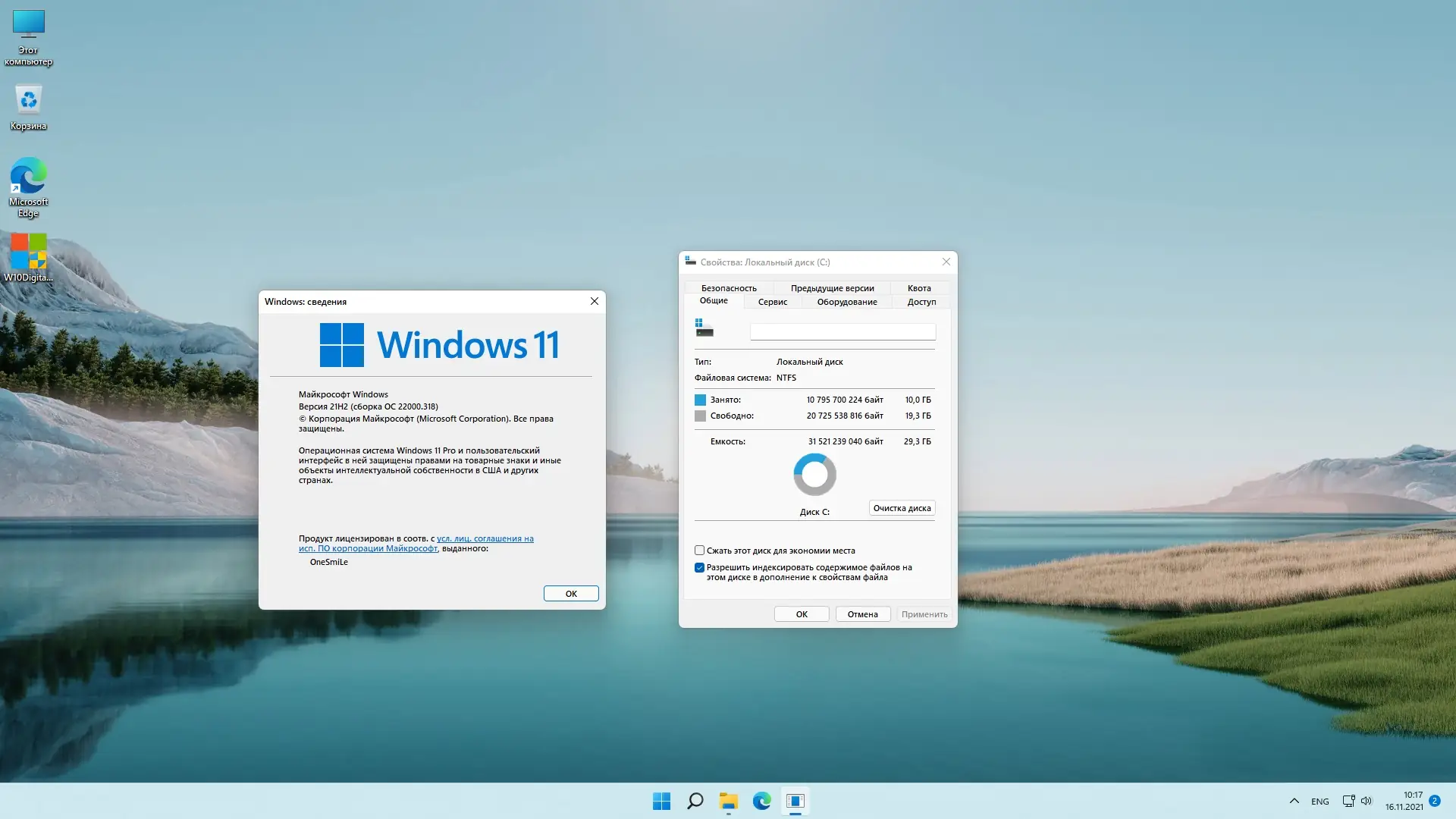Click the volume speaker tray icon
This screenshot has height=819, width=1456.
click(x=1367, y=801)
